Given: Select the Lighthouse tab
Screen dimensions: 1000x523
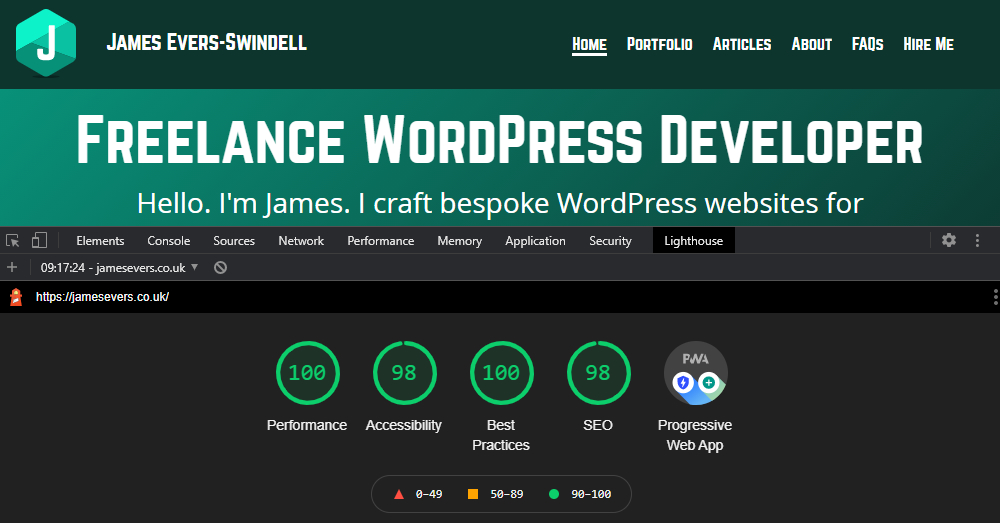Looking at the screenshot, I should point(694,240).
